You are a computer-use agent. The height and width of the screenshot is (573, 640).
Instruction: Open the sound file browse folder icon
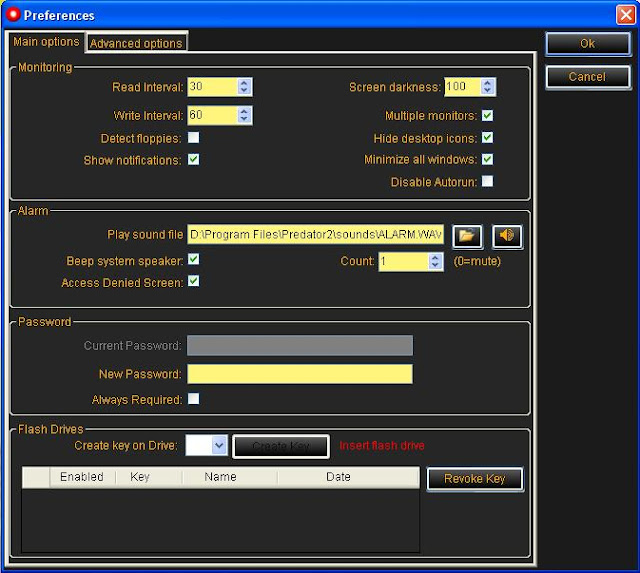pyautogui.click(x=467, y=236)
